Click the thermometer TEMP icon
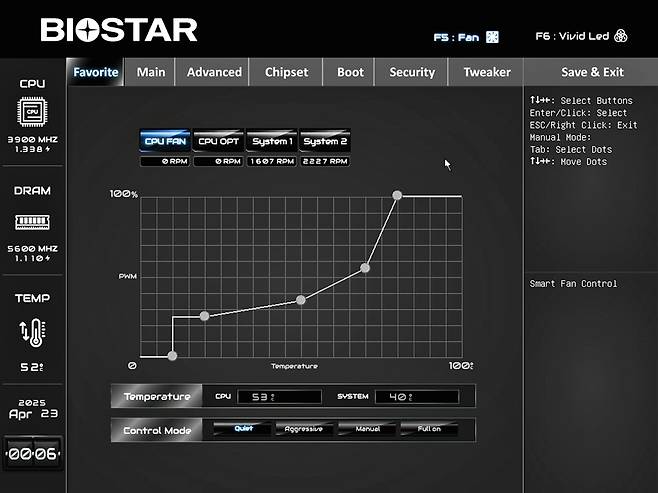658x493 pixels. pos(32,332)
